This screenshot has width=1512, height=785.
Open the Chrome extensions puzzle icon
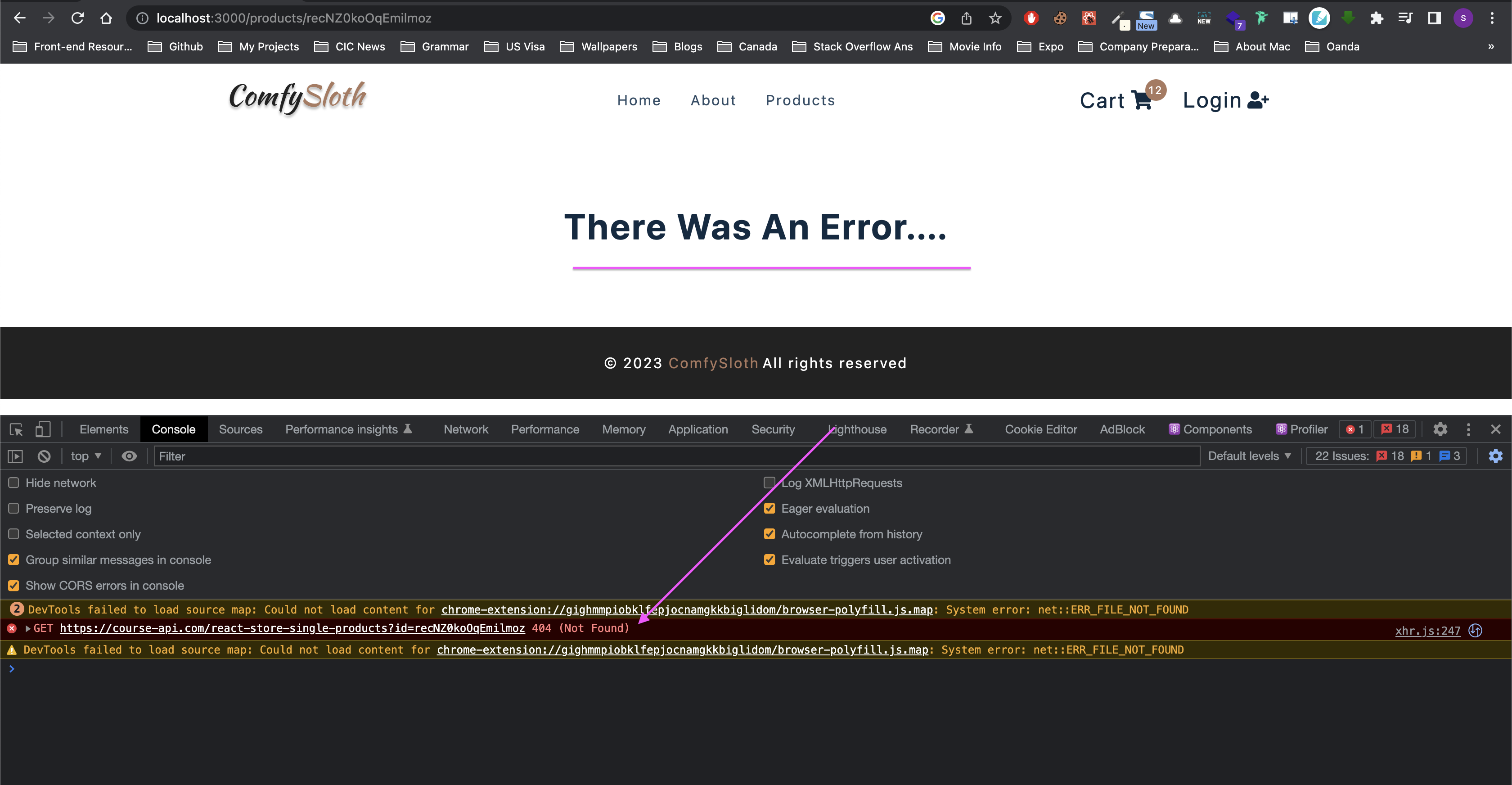click(1377, 18)
